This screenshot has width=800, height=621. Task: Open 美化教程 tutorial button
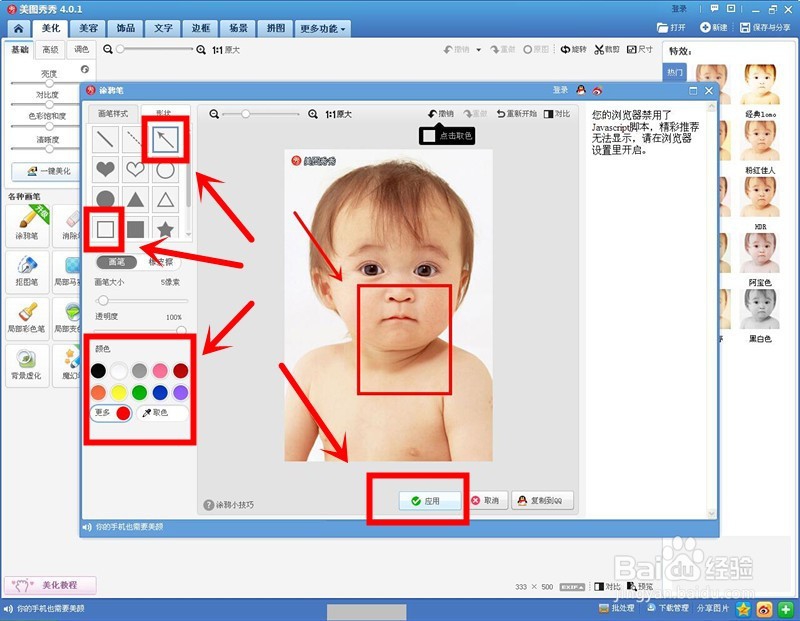coord(50,585)
